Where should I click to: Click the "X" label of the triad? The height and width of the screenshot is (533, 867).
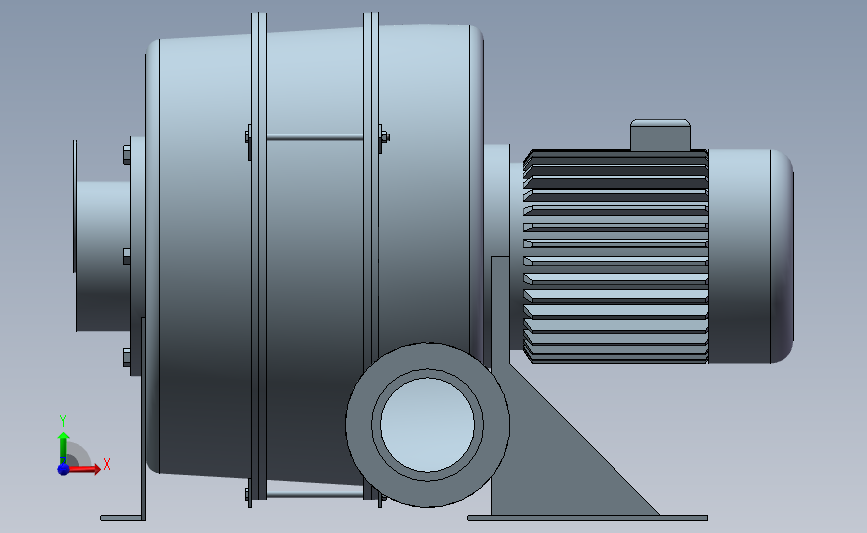click(107, 464)
